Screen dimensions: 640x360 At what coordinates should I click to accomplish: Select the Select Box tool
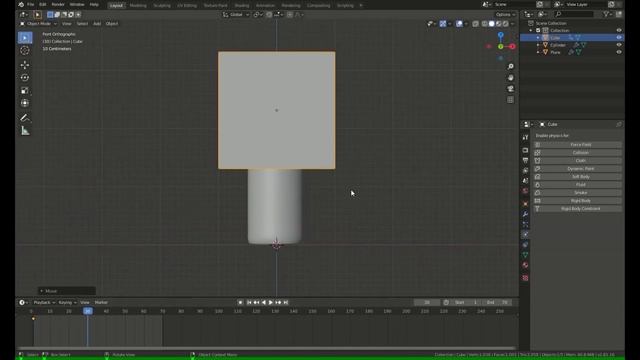coord(25,38)
